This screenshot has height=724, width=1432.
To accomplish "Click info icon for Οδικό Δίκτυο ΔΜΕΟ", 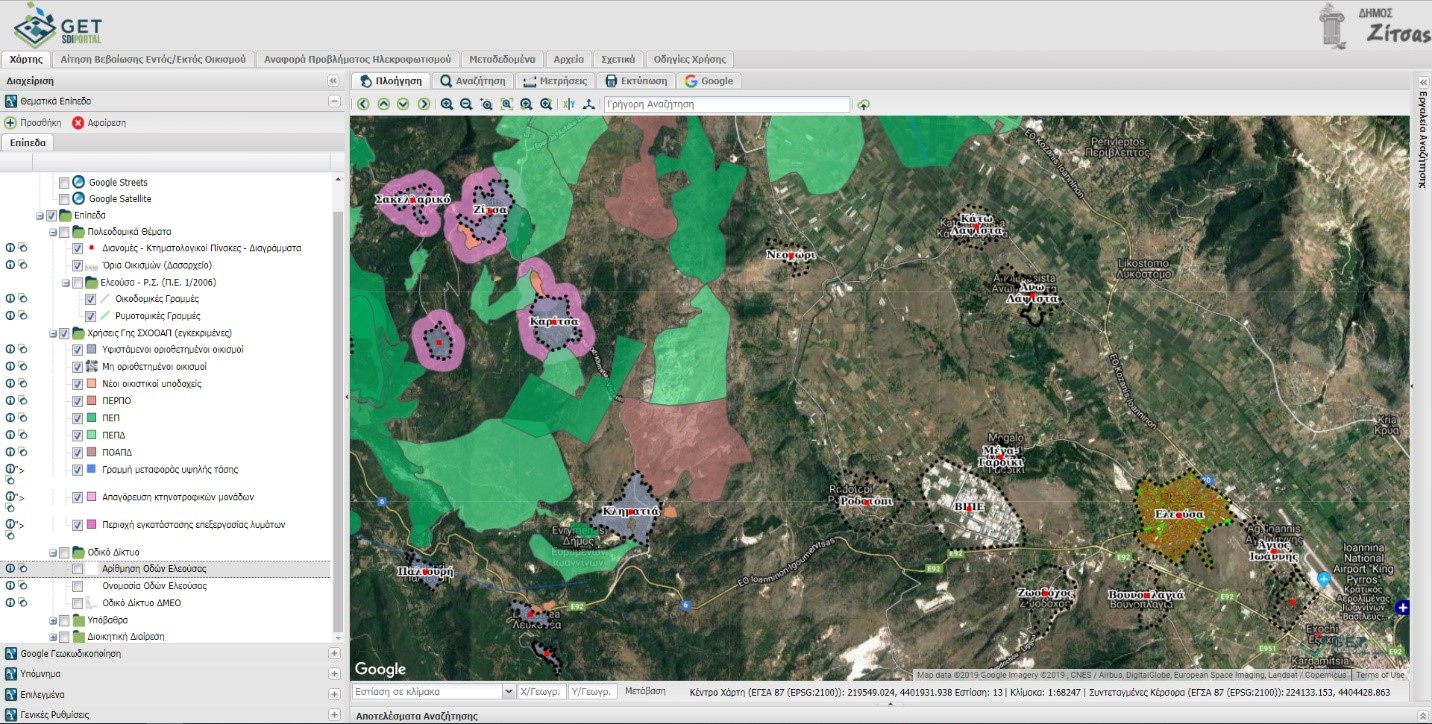I will click(x=10, y=603).
